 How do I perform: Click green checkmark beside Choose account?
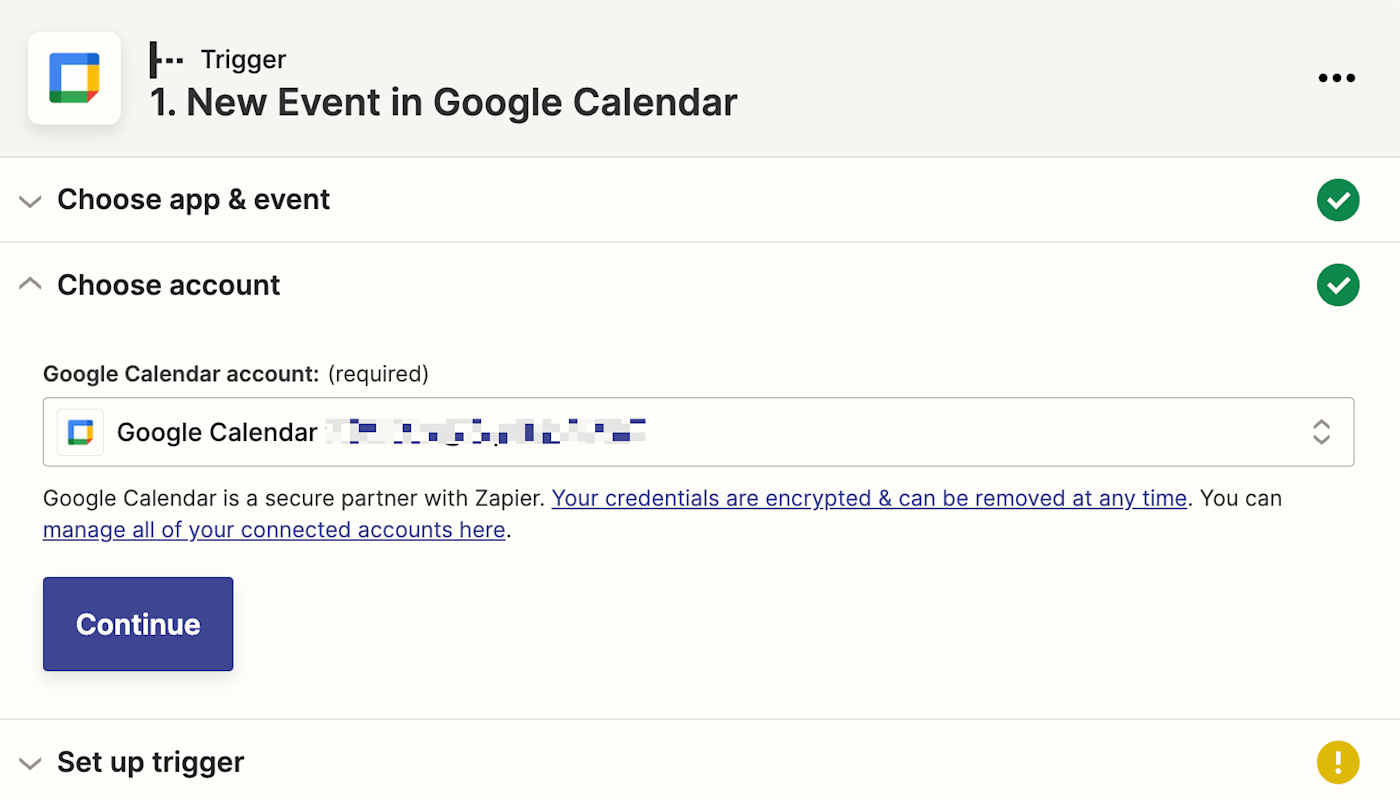pyautogui.click(x=1337, y=285)
